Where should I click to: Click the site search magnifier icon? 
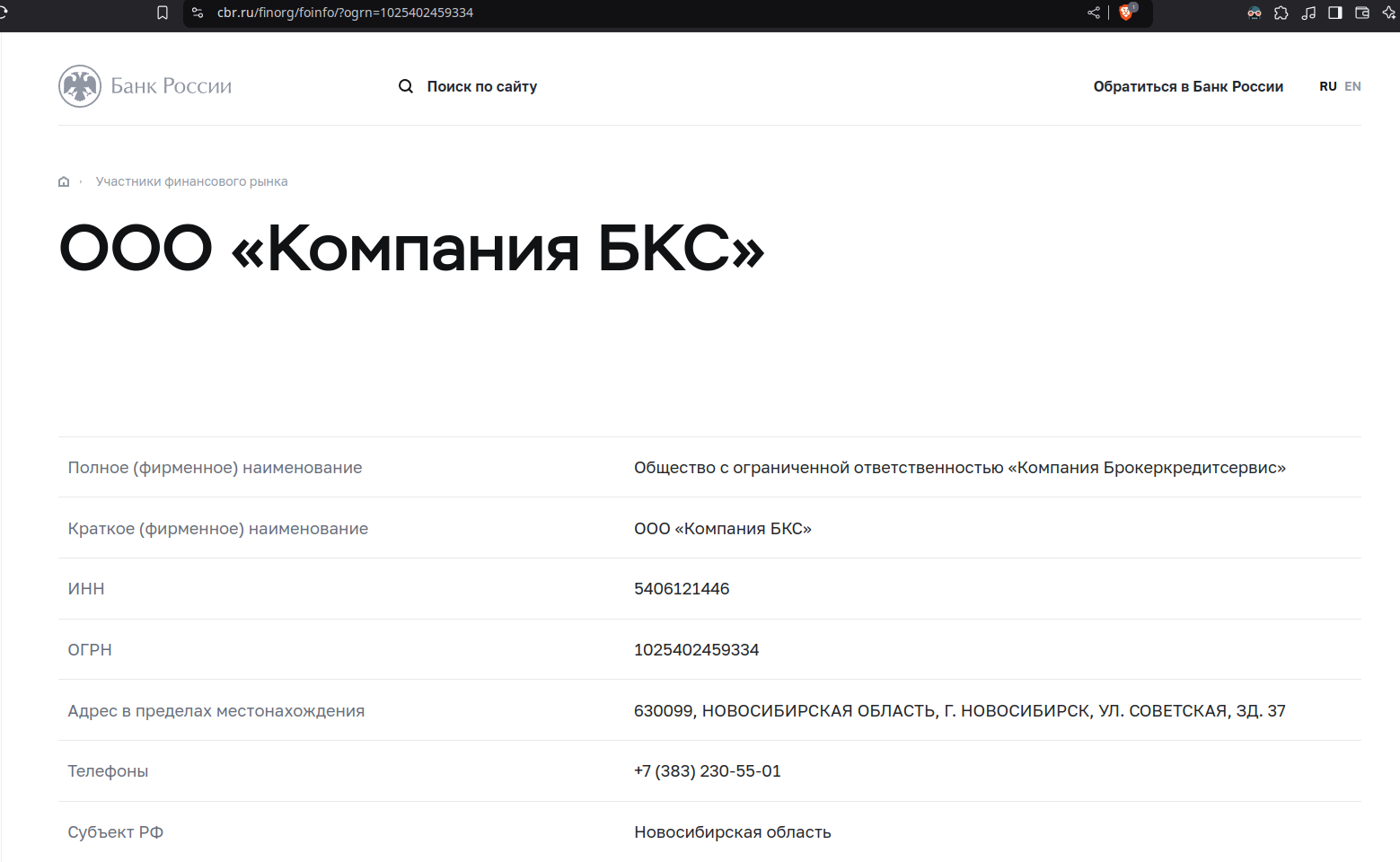coord(406,86)
